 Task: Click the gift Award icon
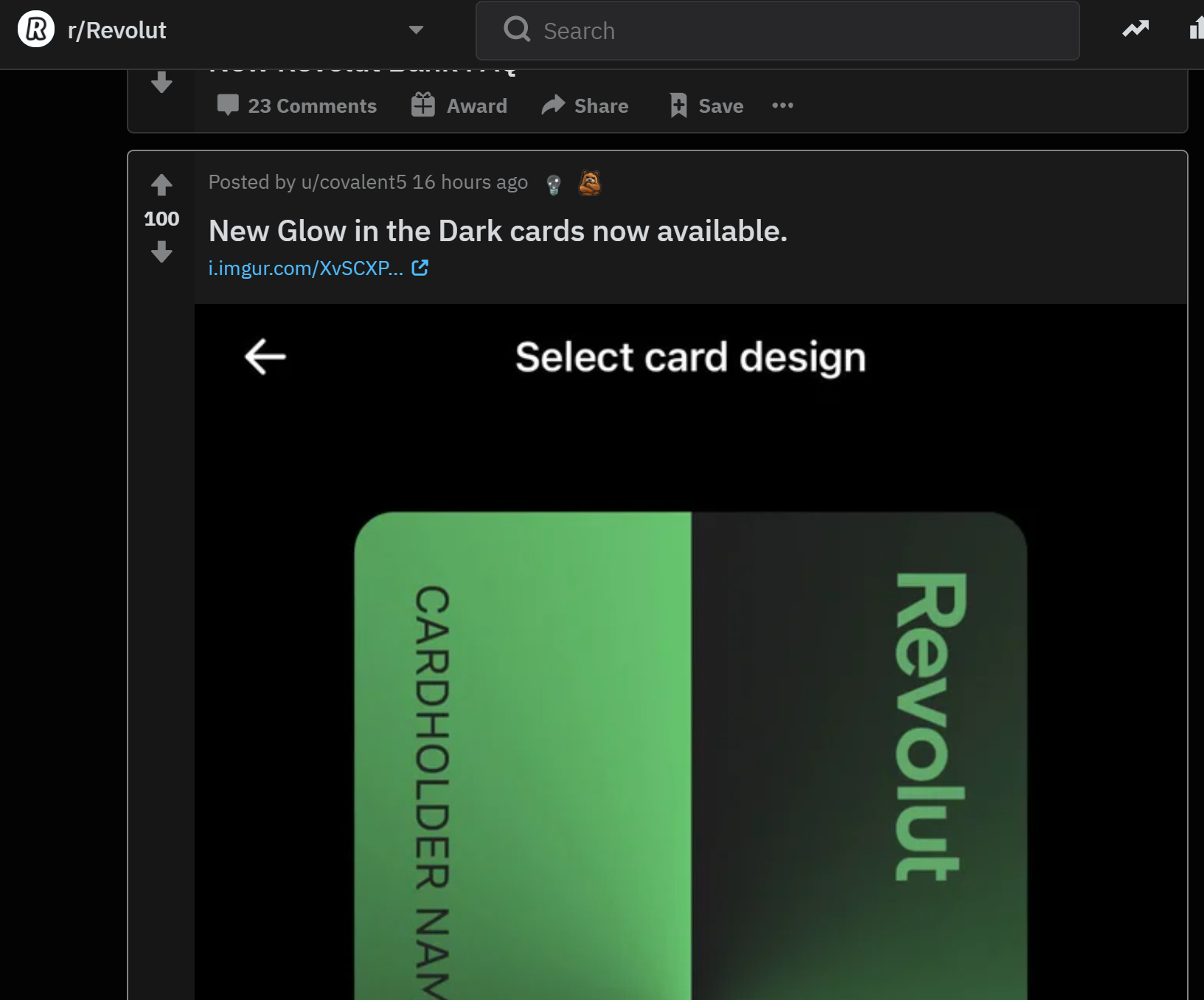423,105
